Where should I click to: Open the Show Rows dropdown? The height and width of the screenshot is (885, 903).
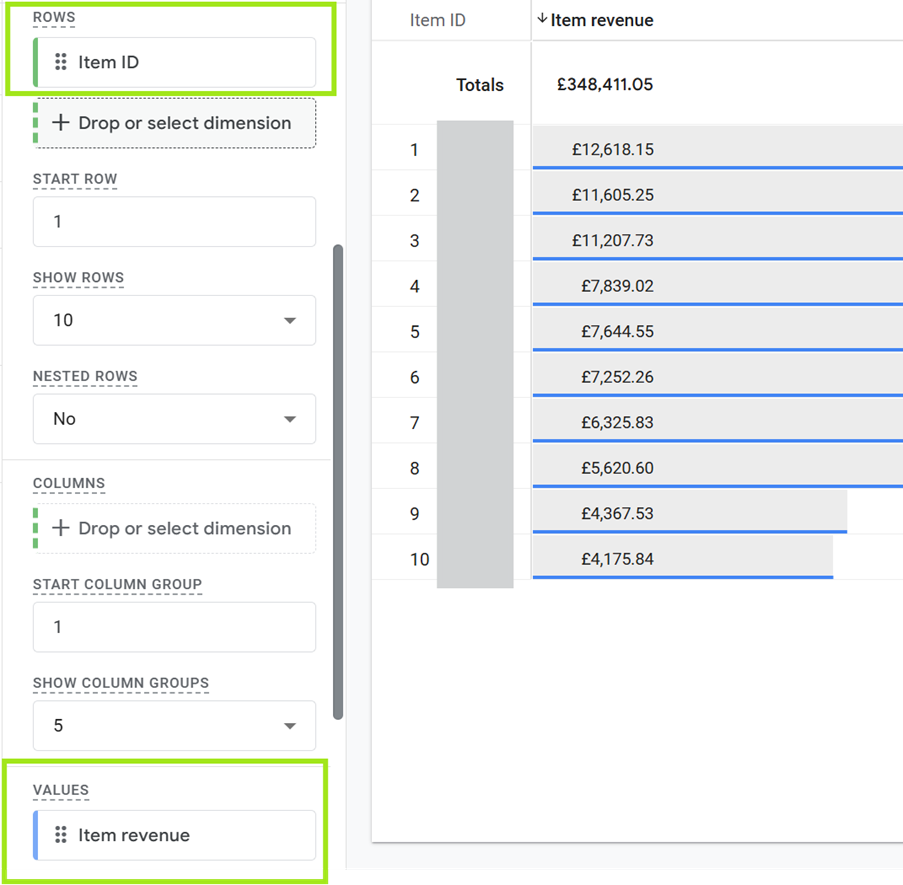point(289,320)
